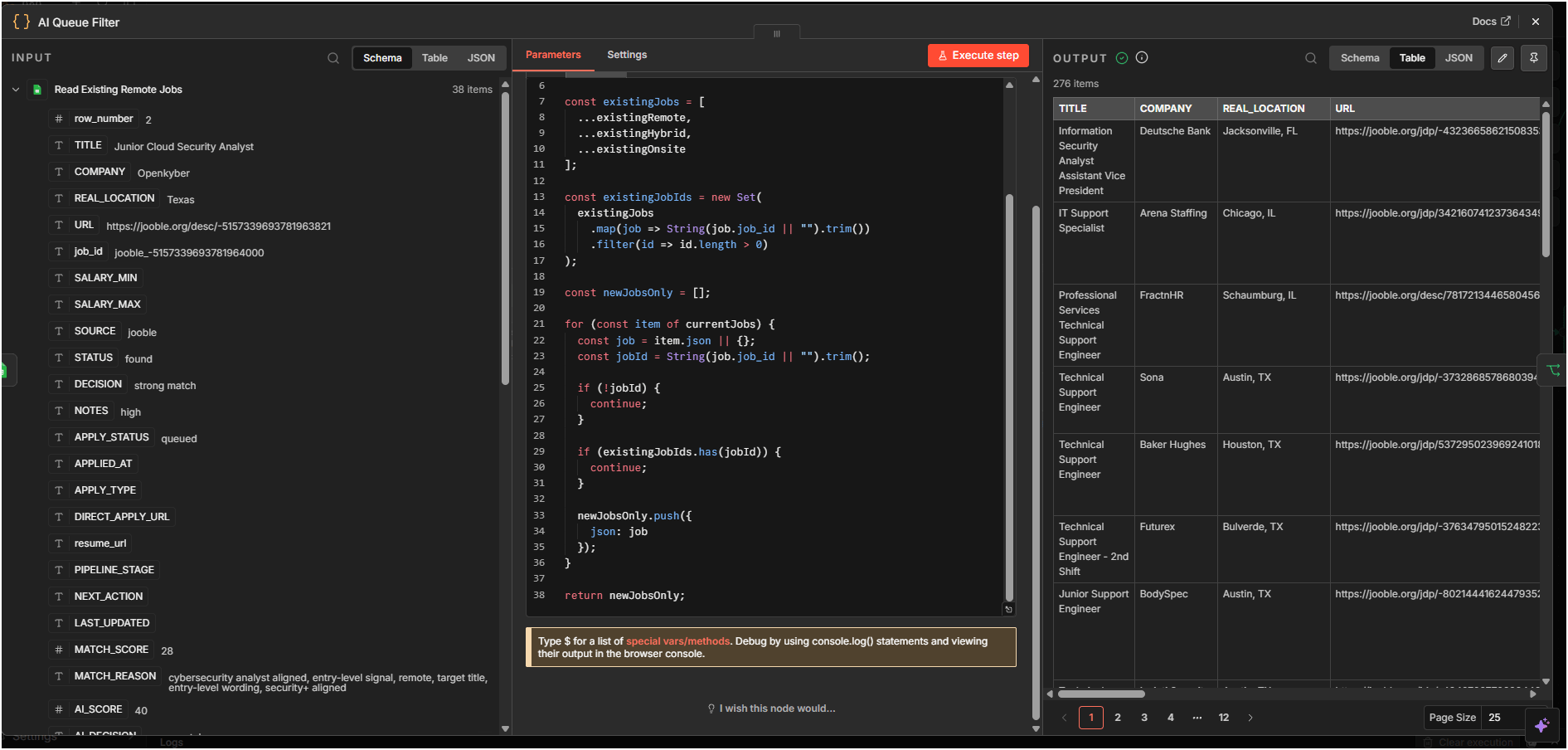Open the special vars/methods link
The width and height of the screenshot is (1568, 750).
[677, 641]
